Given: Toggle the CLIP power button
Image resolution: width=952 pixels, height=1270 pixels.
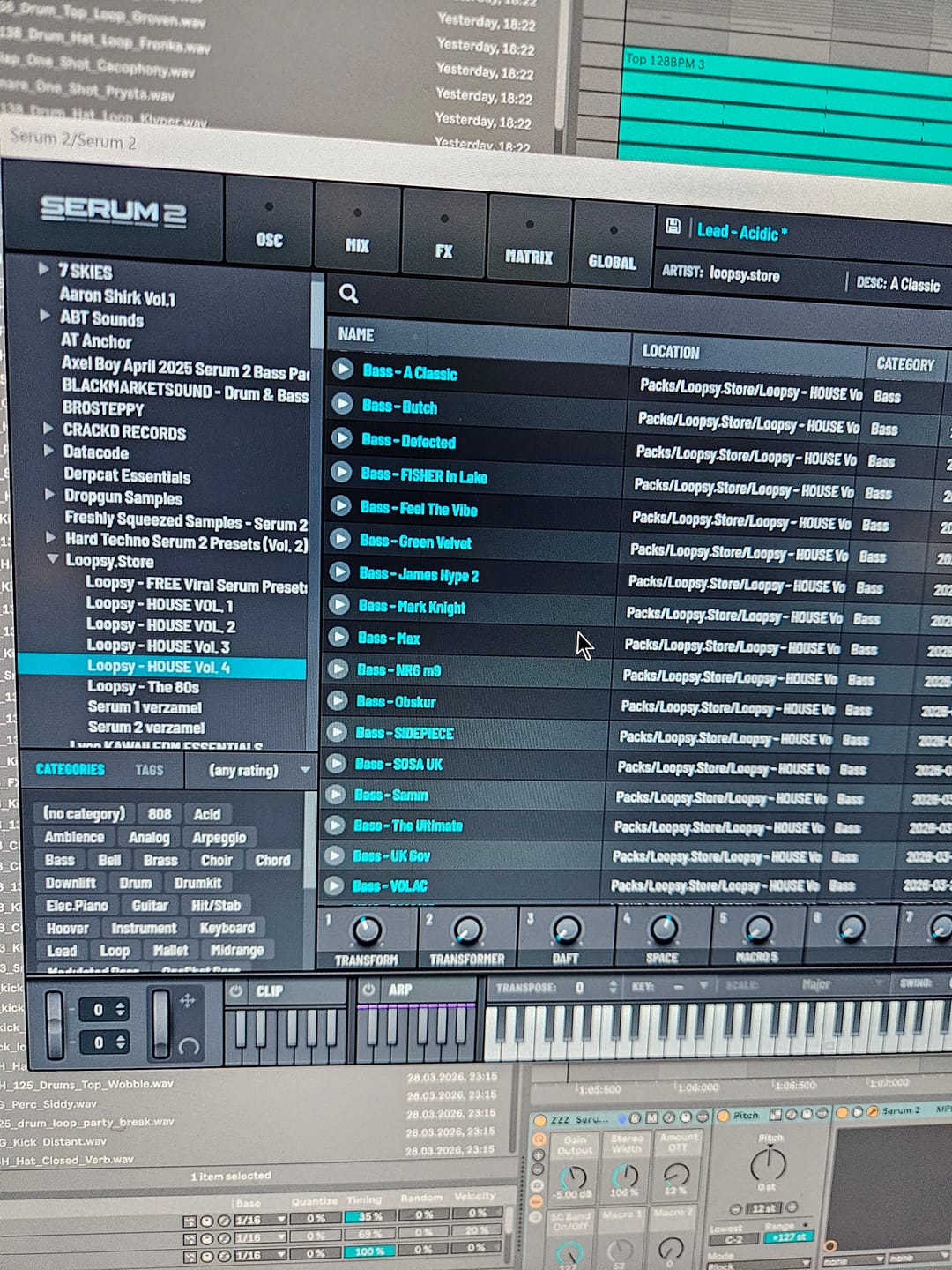Looking at the screenshot, I should pyautogui.click(x=236, y=990).
